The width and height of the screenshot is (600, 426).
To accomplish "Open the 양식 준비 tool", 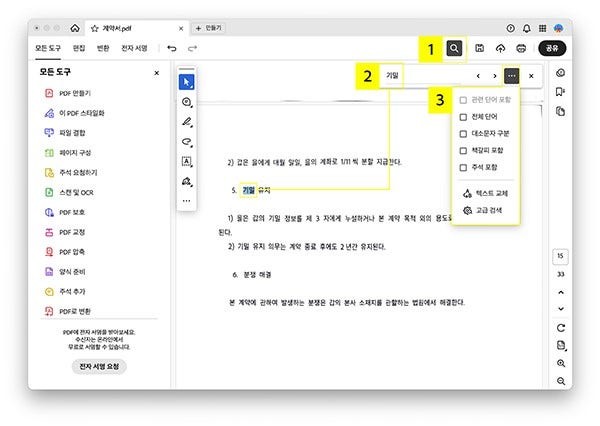I will tap(65, 272).
